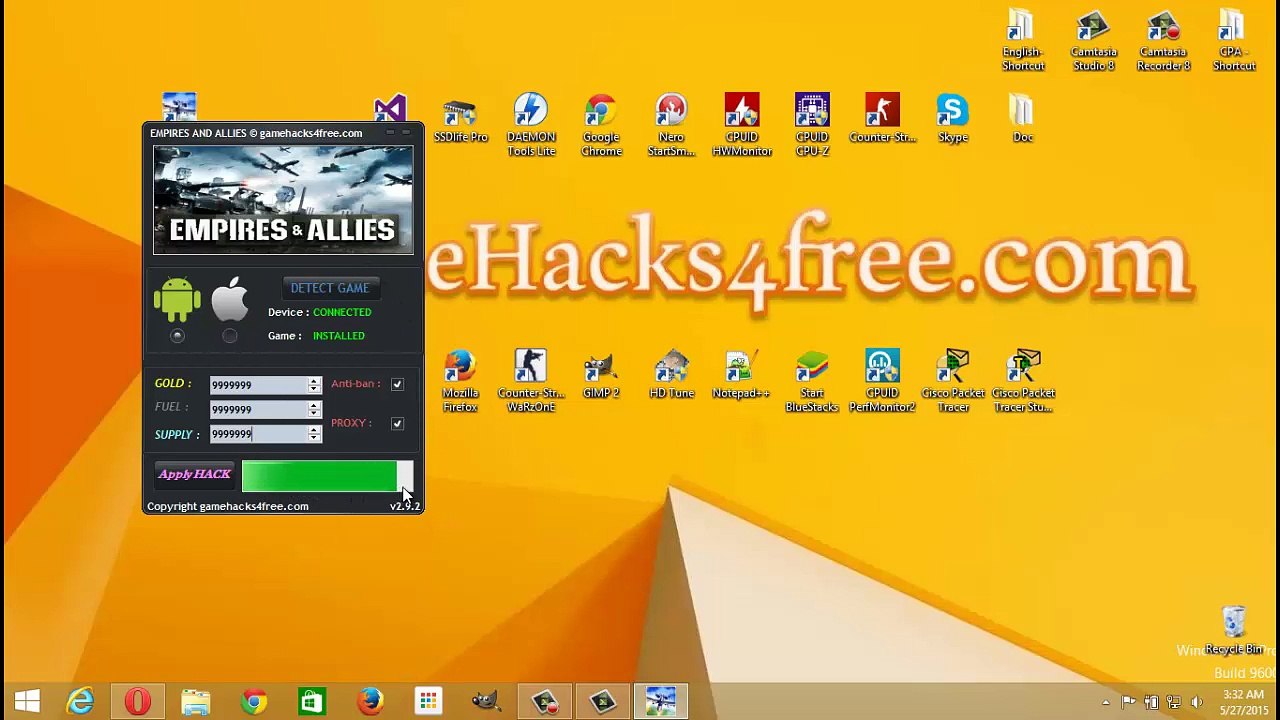Image resolution: width=1280 pixels, height=720 pixels.
Task: Open Mozilla Firefox desktop shortcut
Action: point(460,381)
